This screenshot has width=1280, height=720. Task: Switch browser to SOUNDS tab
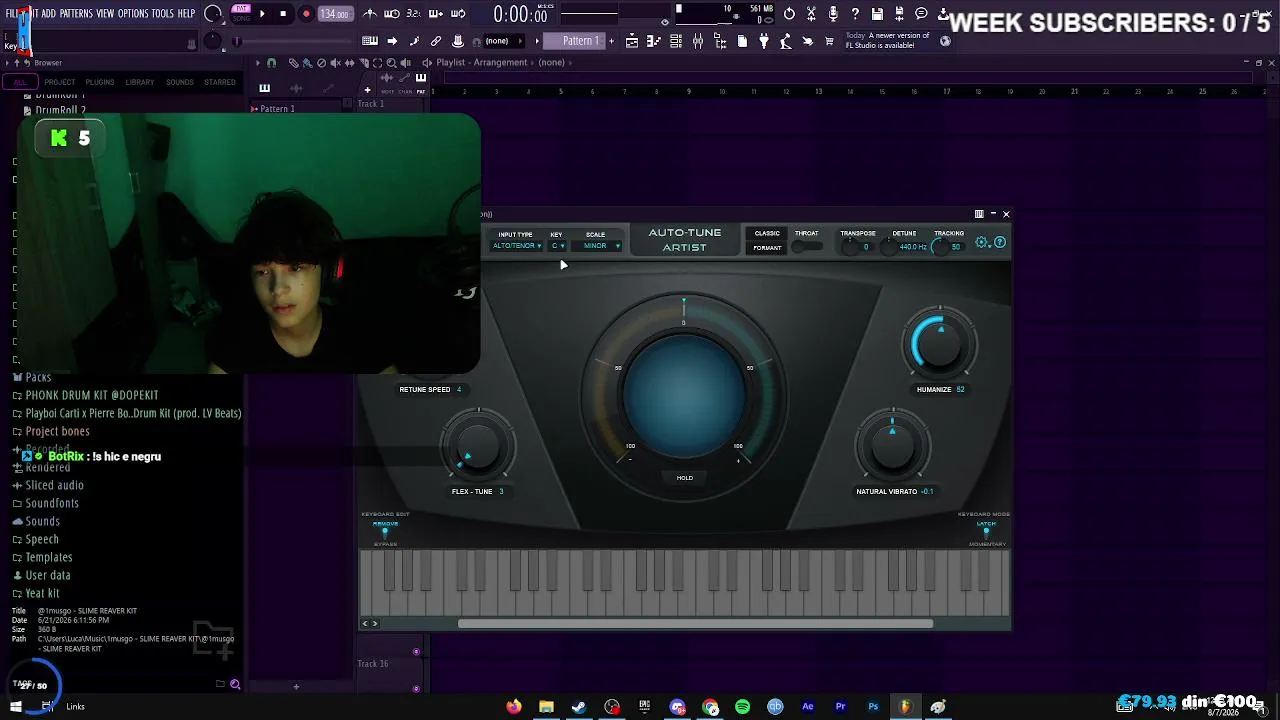point(180,82)
